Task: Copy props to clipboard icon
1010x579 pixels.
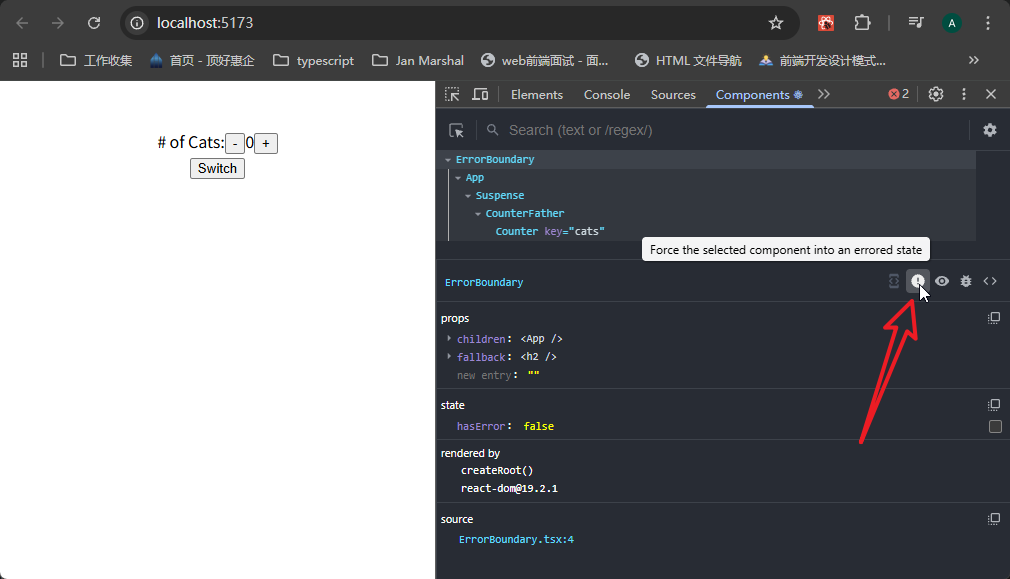Action: pyautogui.click(x=994, y=318)
